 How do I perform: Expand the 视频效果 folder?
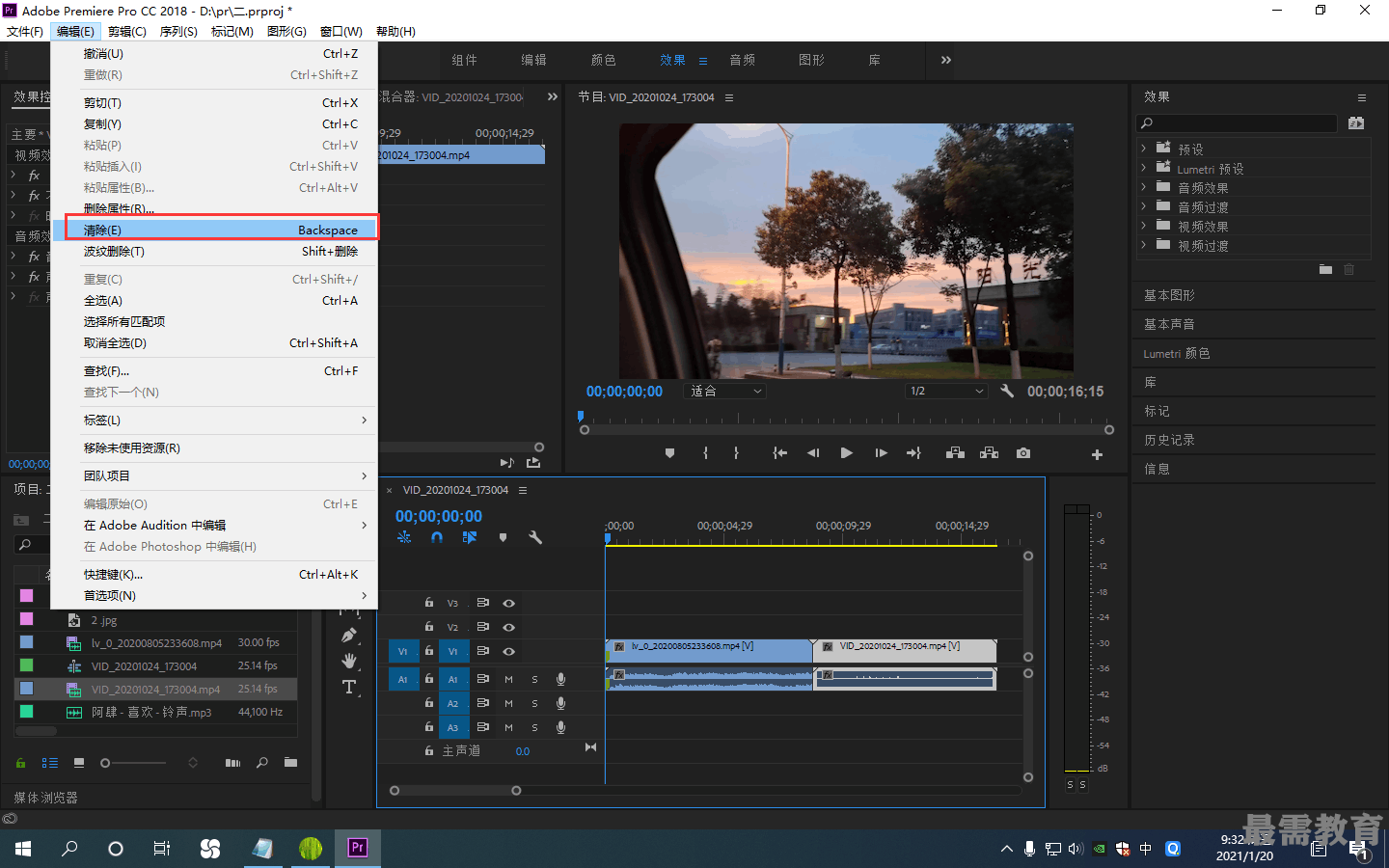pos(1144,226)
